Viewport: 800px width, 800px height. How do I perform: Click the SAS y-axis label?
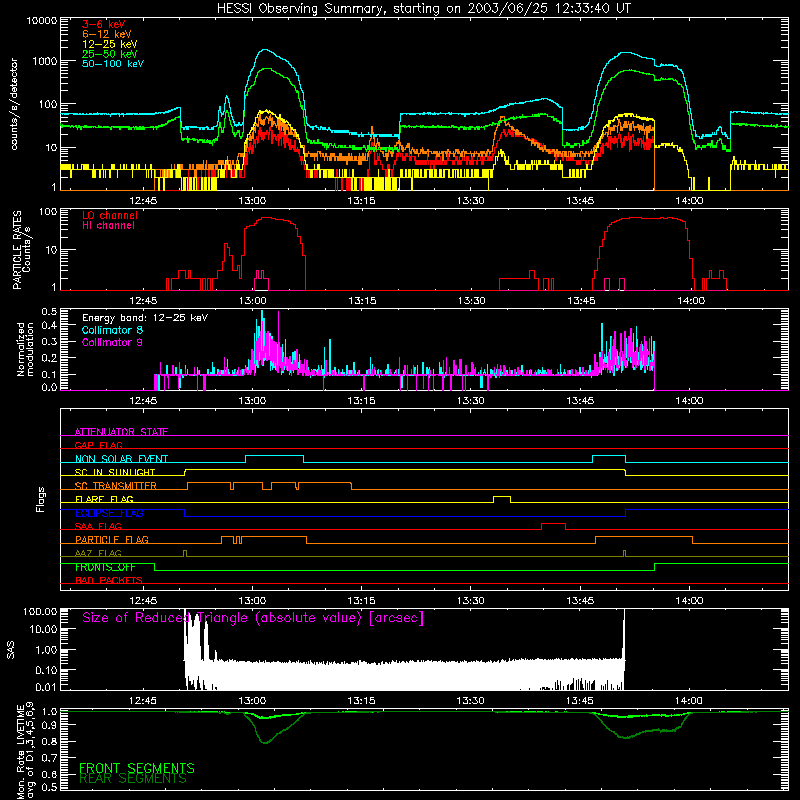pos(11,650)
